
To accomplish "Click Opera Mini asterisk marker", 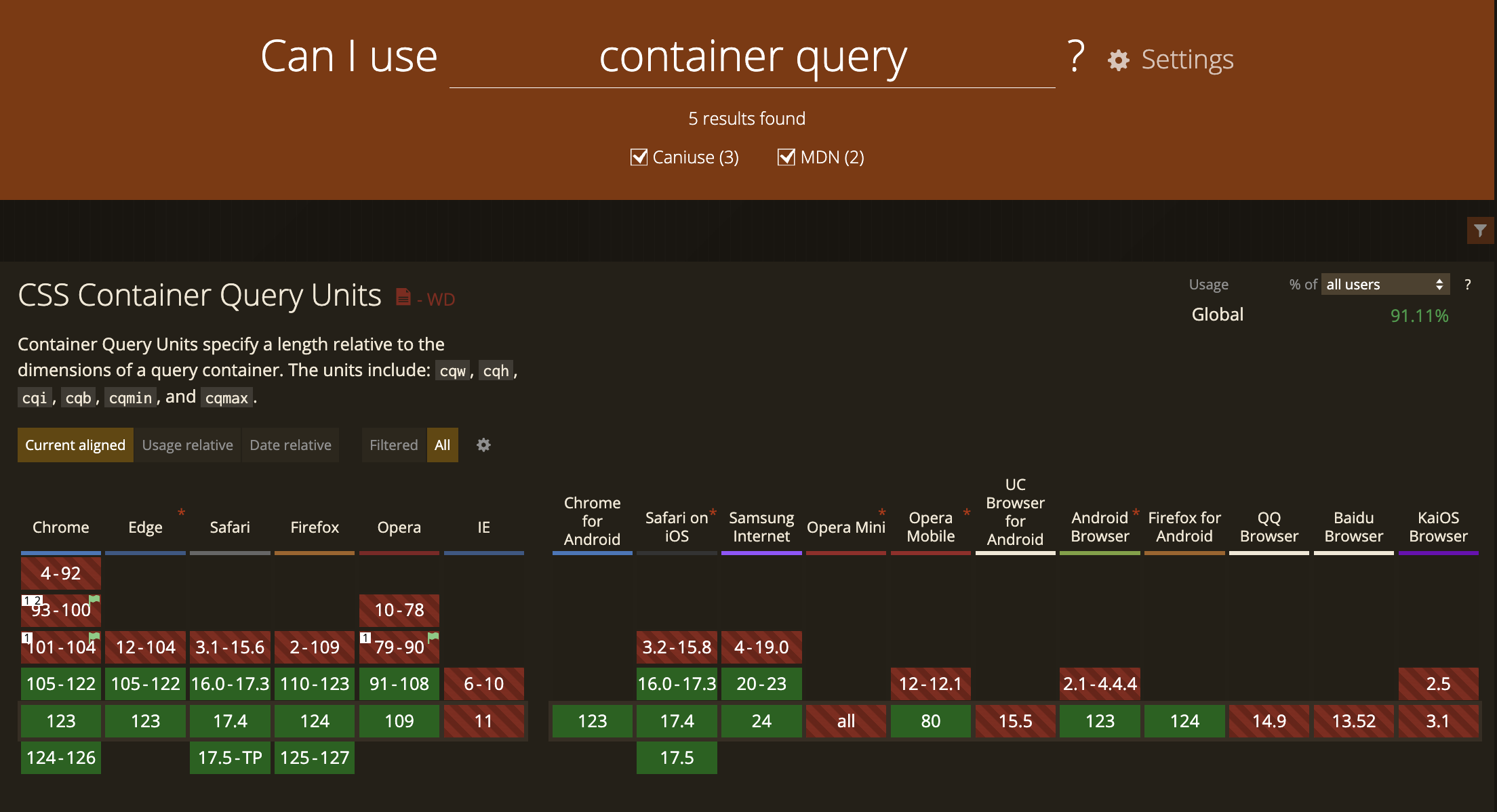I will [x=882, y=513].
